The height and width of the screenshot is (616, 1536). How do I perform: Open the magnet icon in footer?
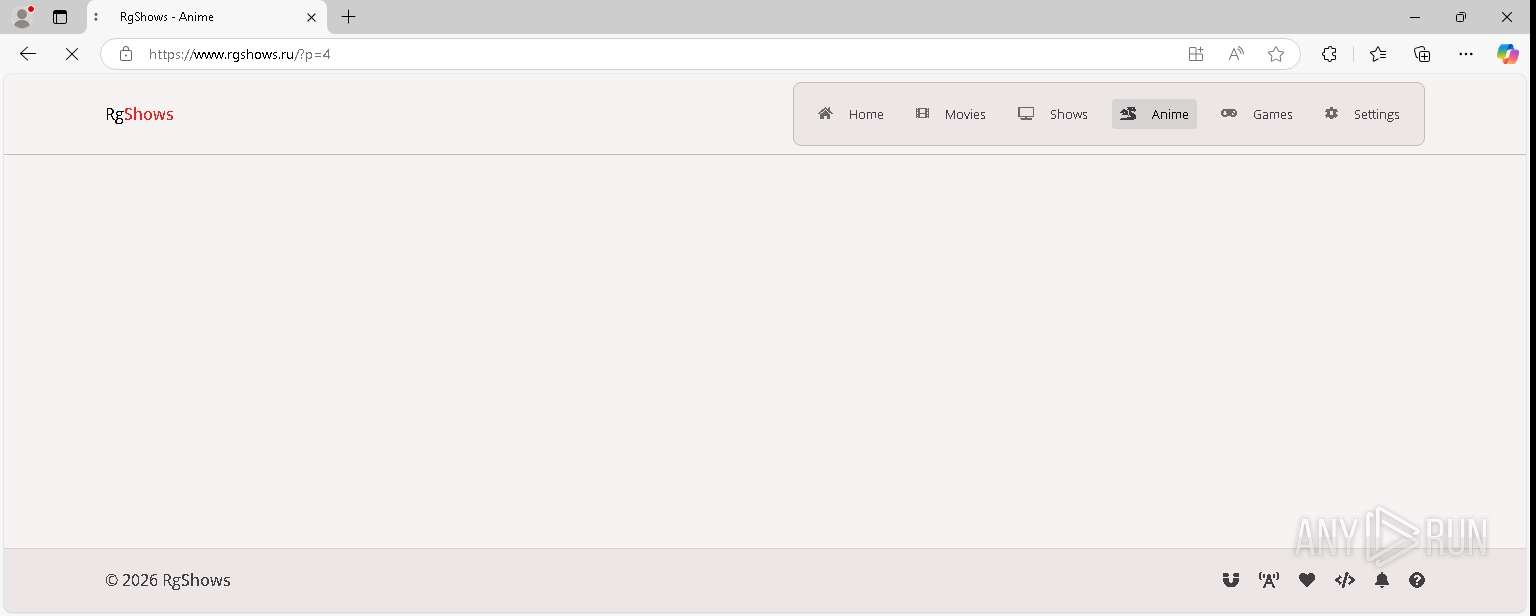[x=1231, y=580]
